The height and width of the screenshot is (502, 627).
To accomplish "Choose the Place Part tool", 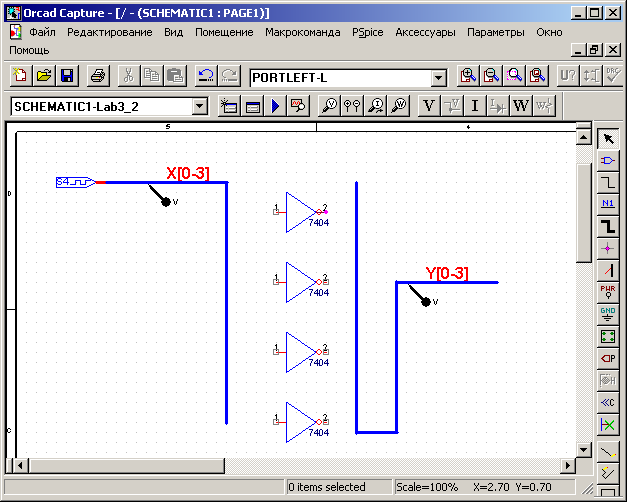I will click(608, 161).
